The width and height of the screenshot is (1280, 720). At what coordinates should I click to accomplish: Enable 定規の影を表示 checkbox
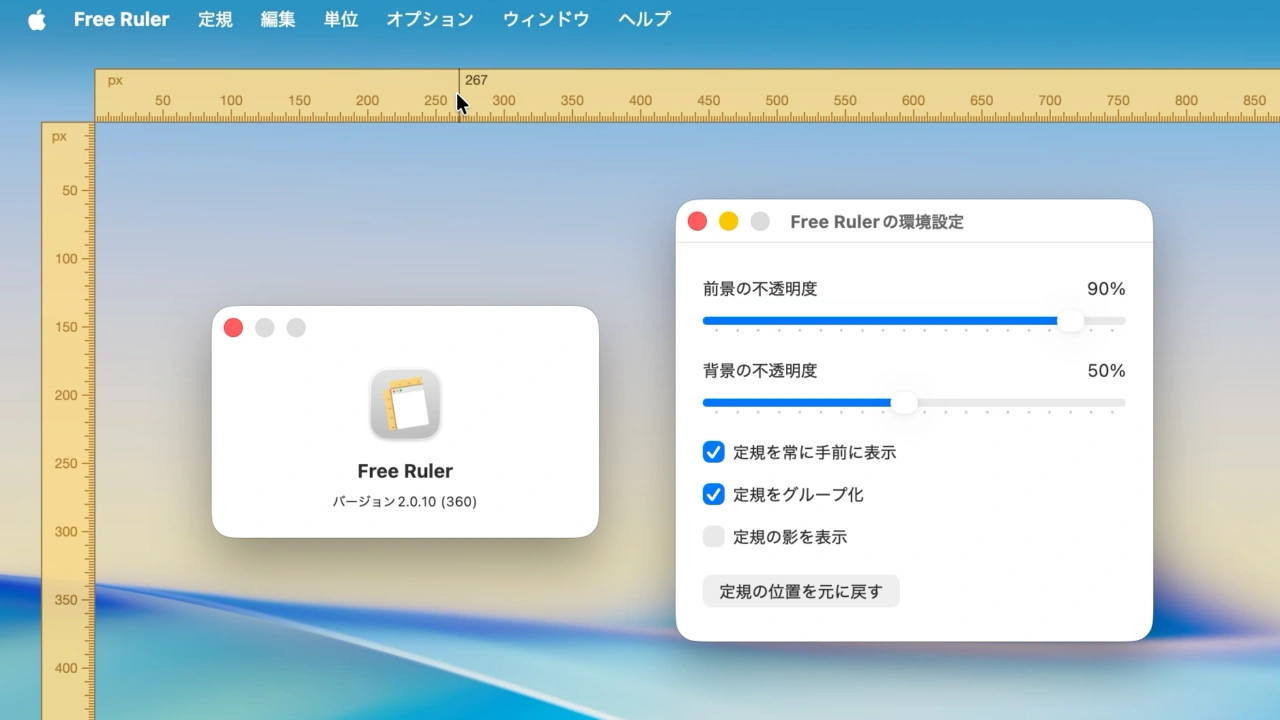coord(713,537)
